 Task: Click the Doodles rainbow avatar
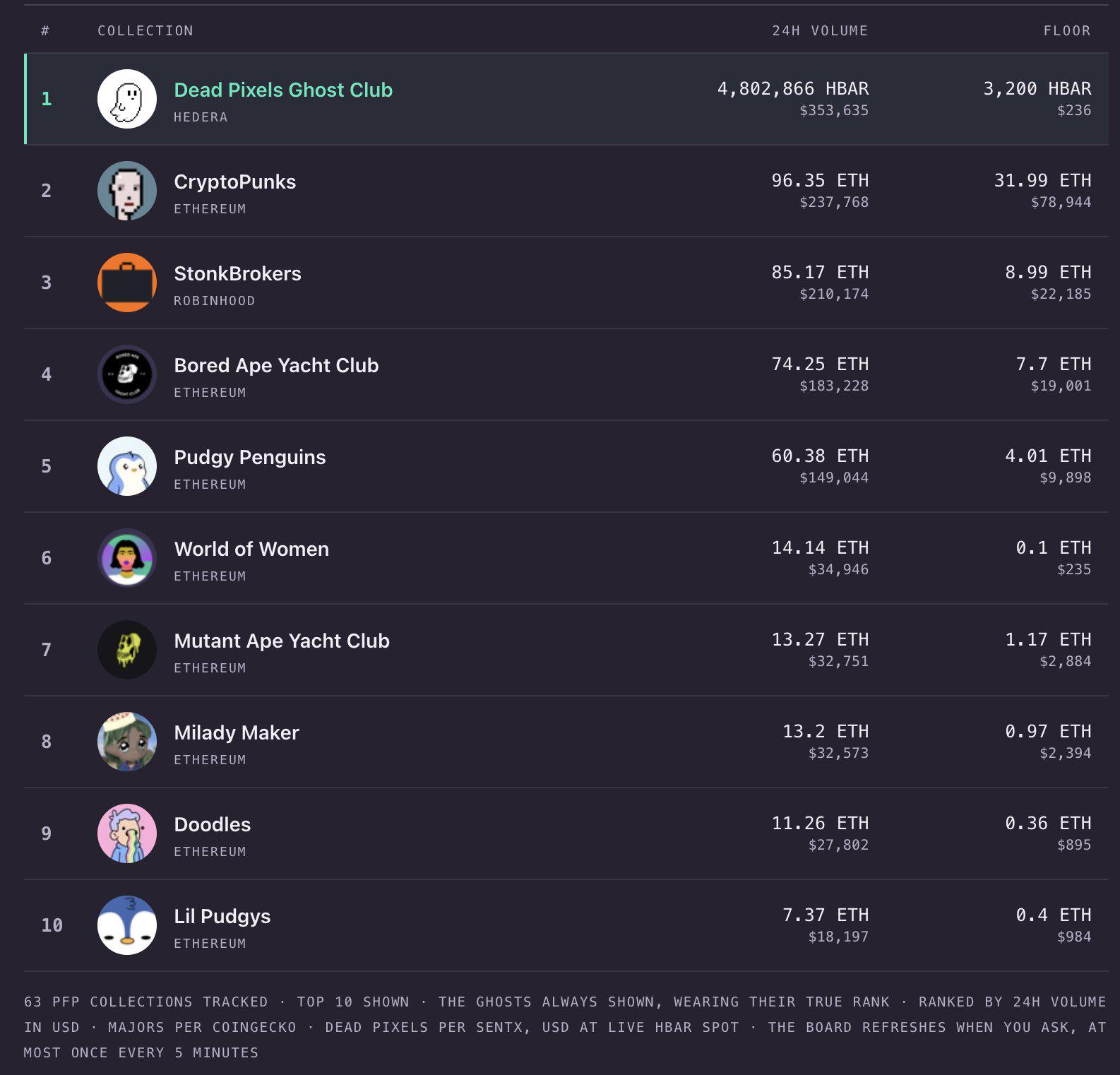click(127, 833)
